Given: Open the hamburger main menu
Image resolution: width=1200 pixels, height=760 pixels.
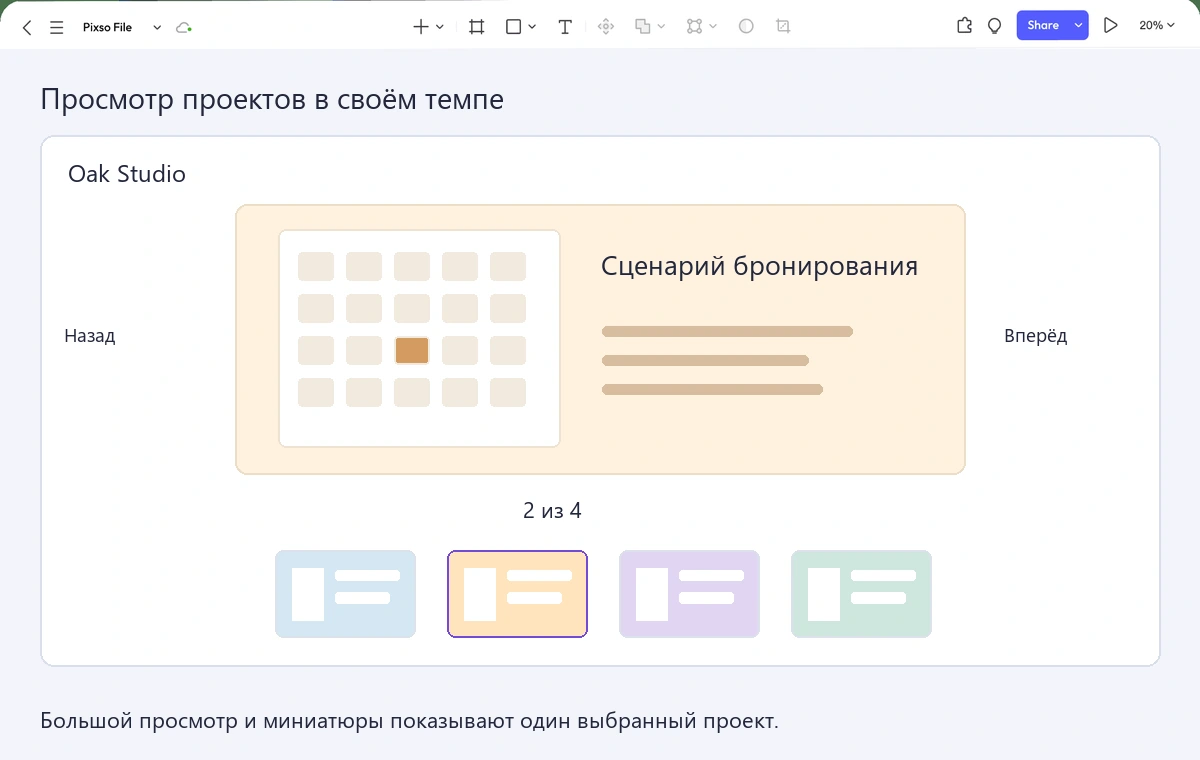Looking at the screenshot, I should 56,27.
